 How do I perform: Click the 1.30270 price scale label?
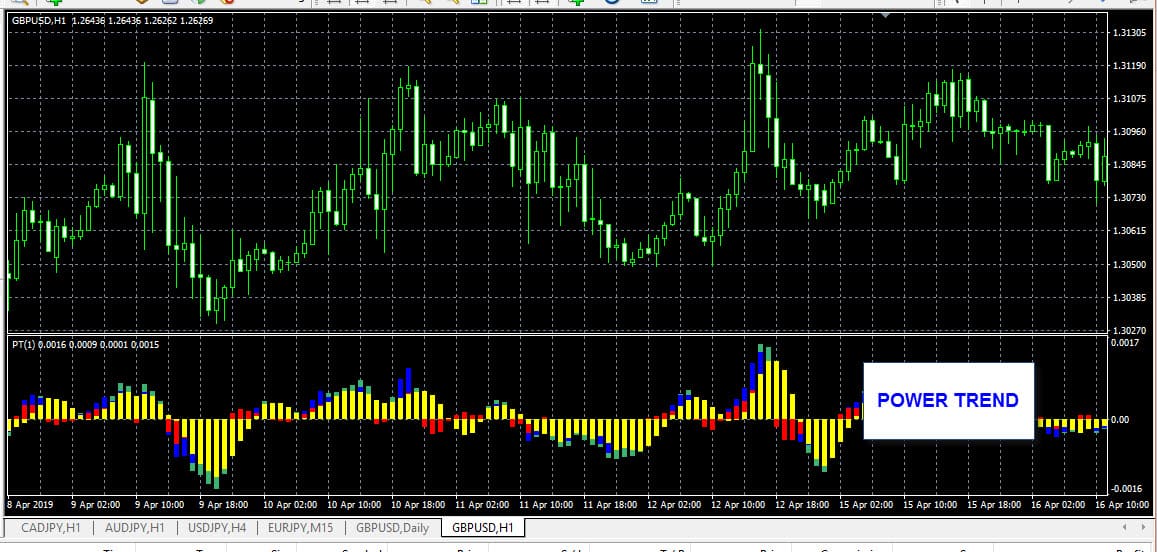click(x=1128, y=329)
